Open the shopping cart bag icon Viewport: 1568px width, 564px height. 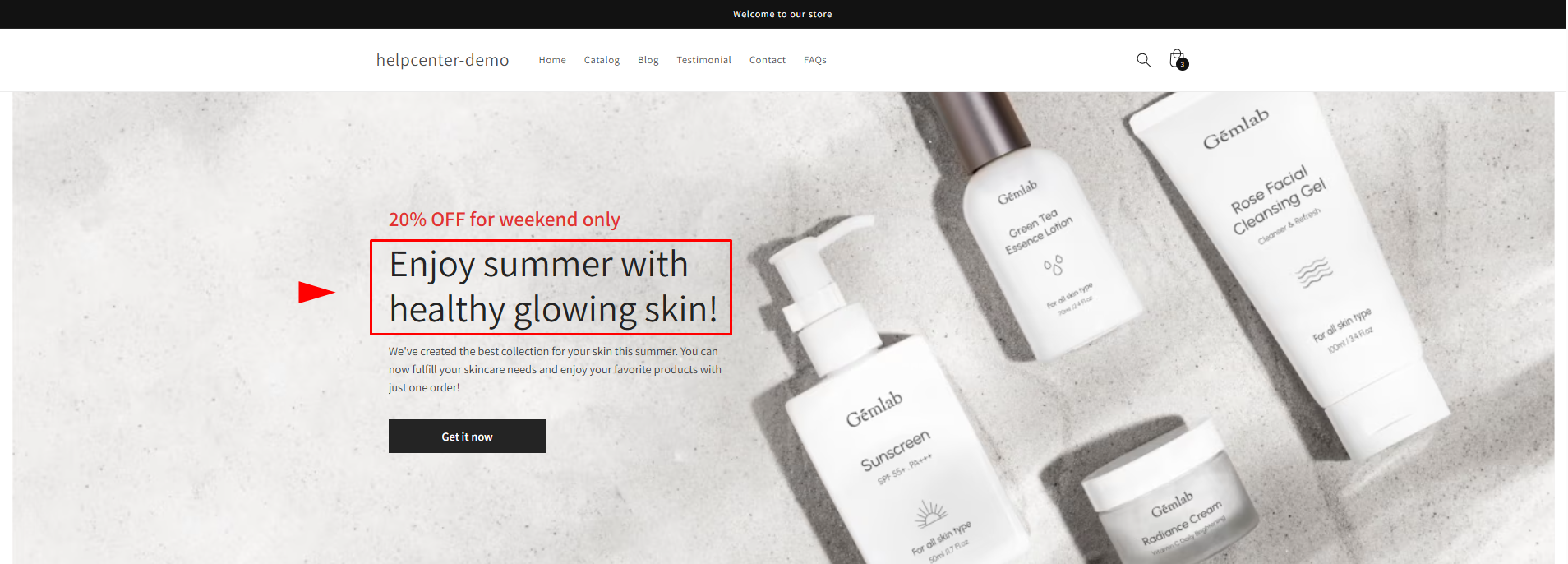pos(1177,58)
